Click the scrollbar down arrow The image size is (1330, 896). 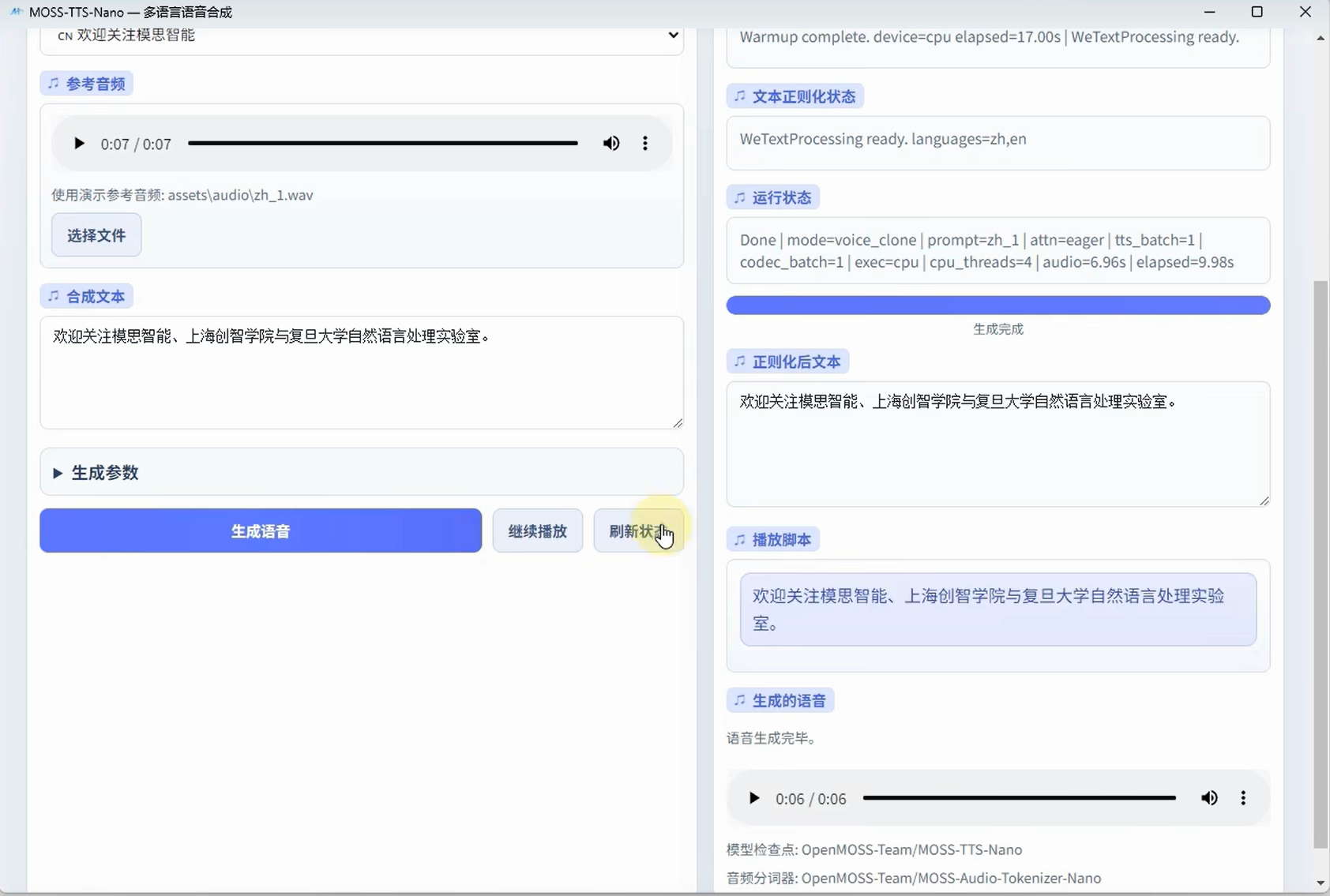point(1321,883)
